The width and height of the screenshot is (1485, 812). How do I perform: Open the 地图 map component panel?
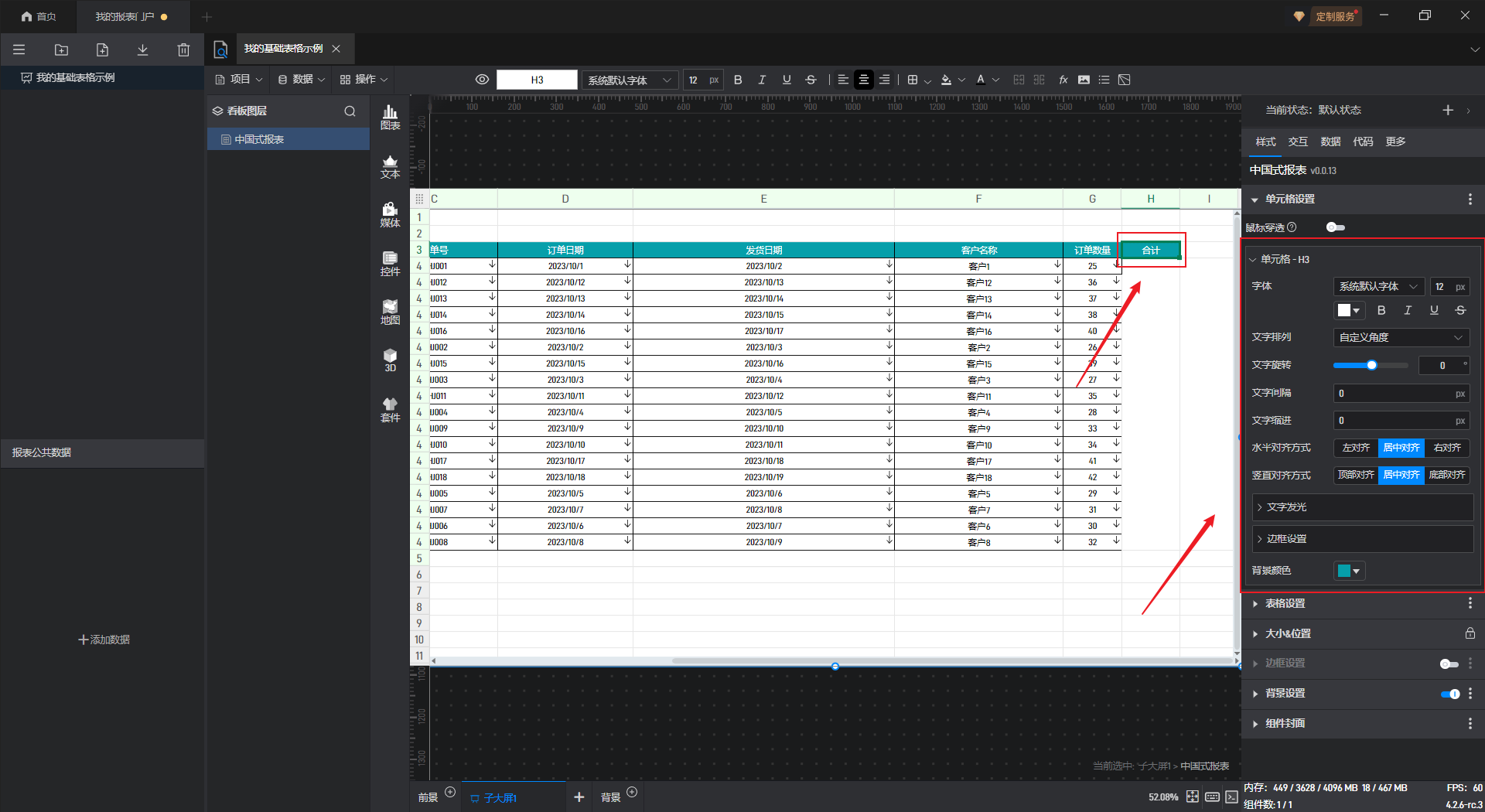390,312
